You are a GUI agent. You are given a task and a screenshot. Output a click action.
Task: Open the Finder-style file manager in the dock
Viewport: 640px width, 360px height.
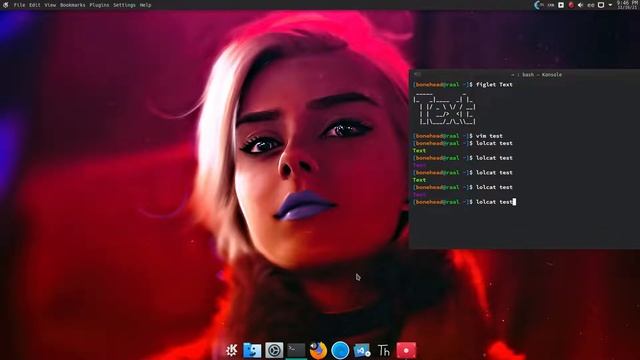252,350
